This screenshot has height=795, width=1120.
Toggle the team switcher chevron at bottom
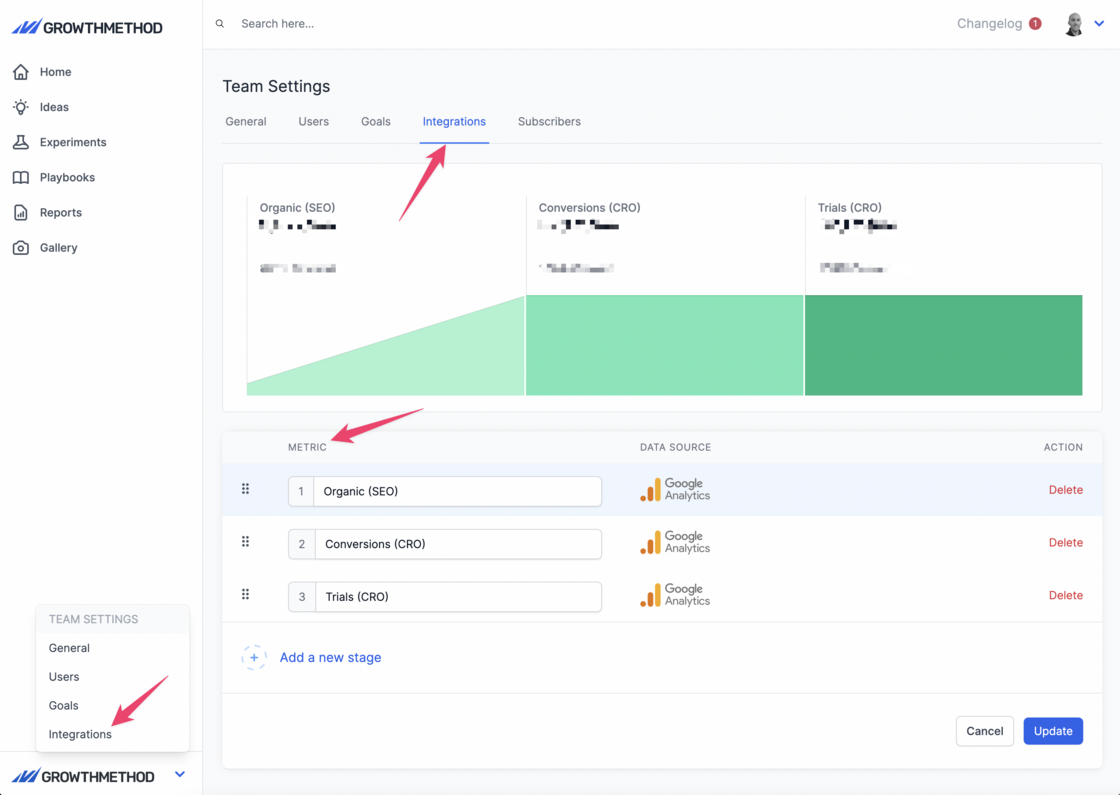coord(180,774)
